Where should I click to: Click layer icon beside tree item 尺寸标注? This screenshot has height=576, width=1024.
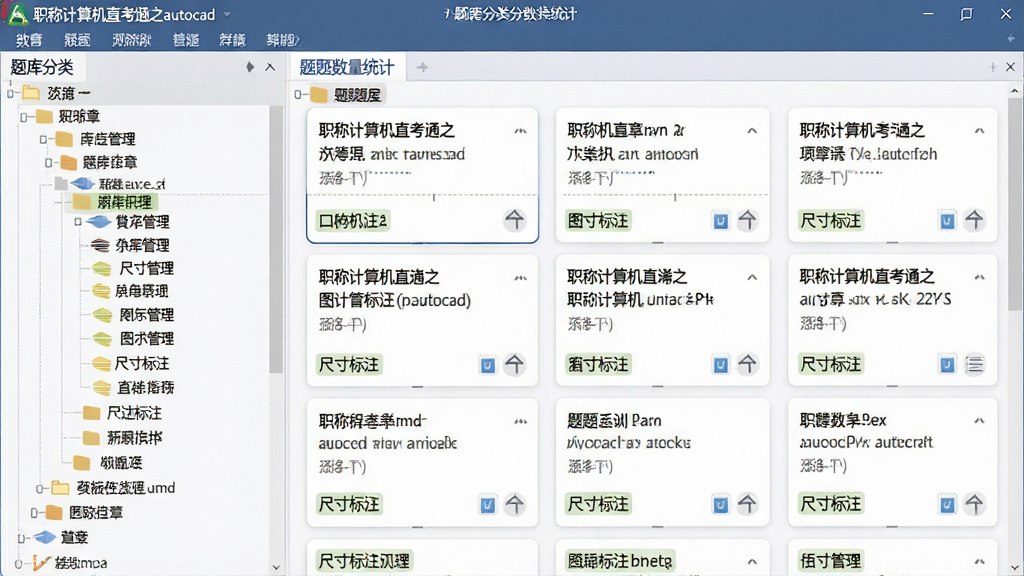pos(101,363)
